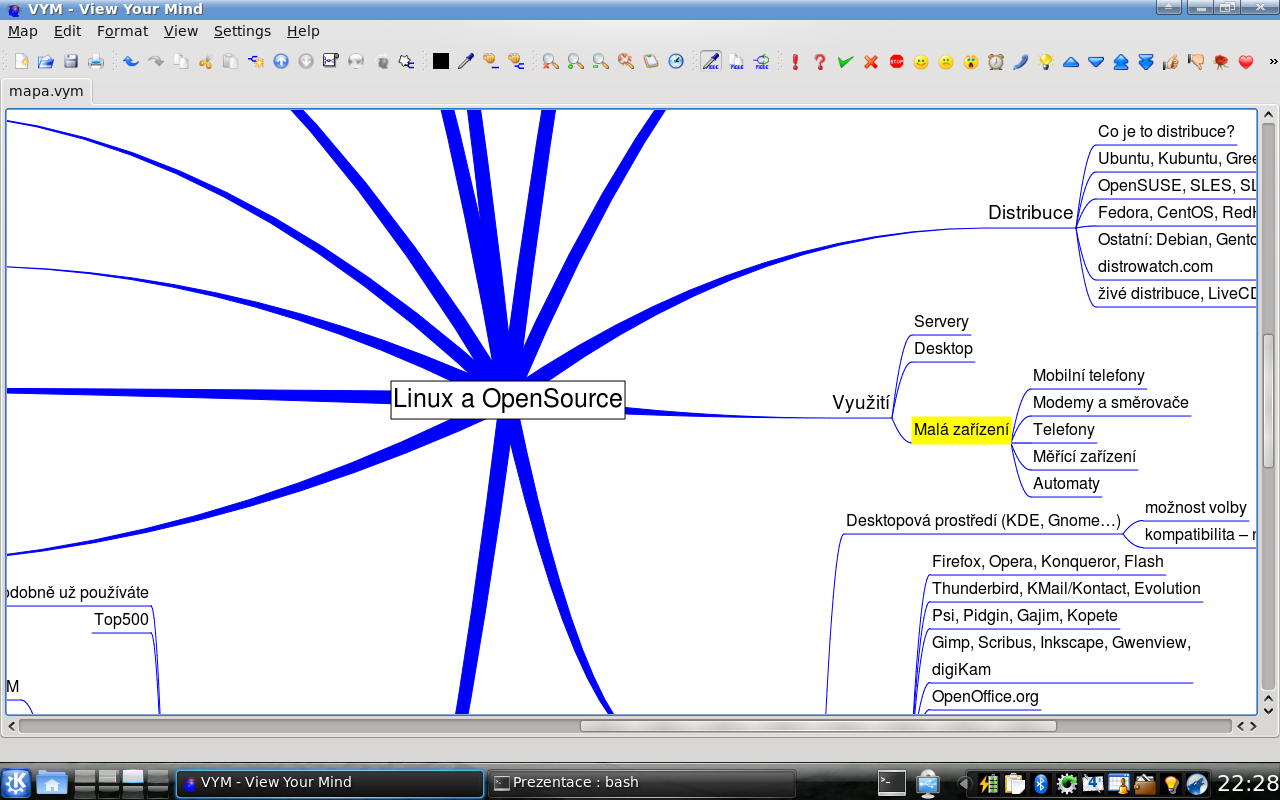This screenshot has width=1280, height=800.
Task: Set the light bulb idea flag
Action: point(1046,61)
